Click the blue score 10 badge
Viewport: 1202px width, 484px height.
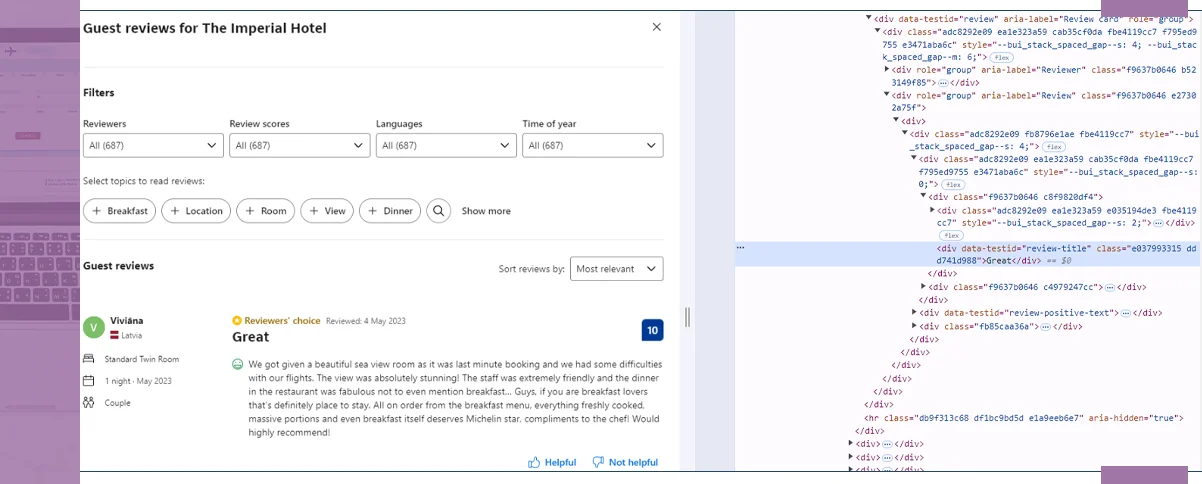pyautogui.click(x=652, y=330)
